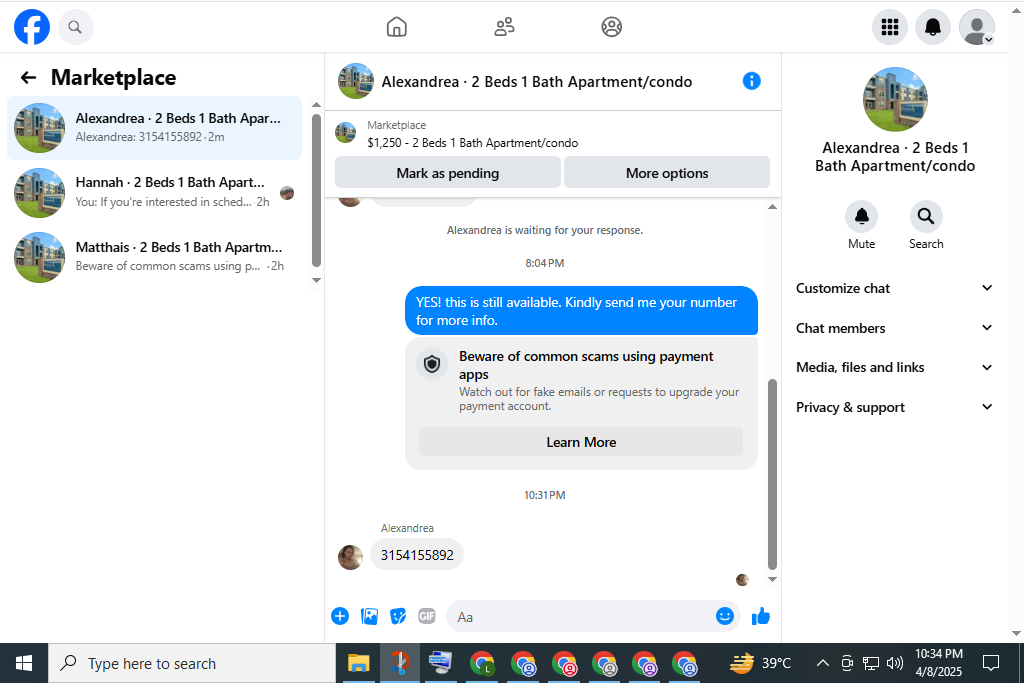
Task: Send a thumbs-up like
Action: [x=761, y=616]
